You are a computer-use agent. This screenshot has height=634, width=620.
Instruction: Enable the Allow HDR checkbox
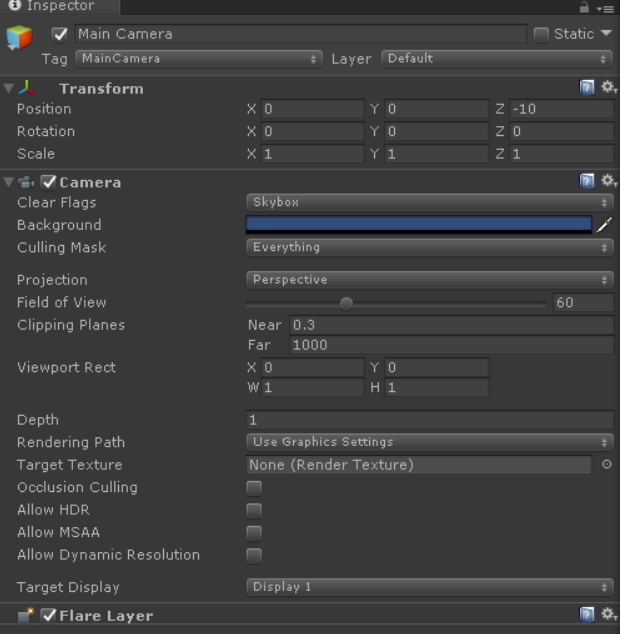click(254, 510)
